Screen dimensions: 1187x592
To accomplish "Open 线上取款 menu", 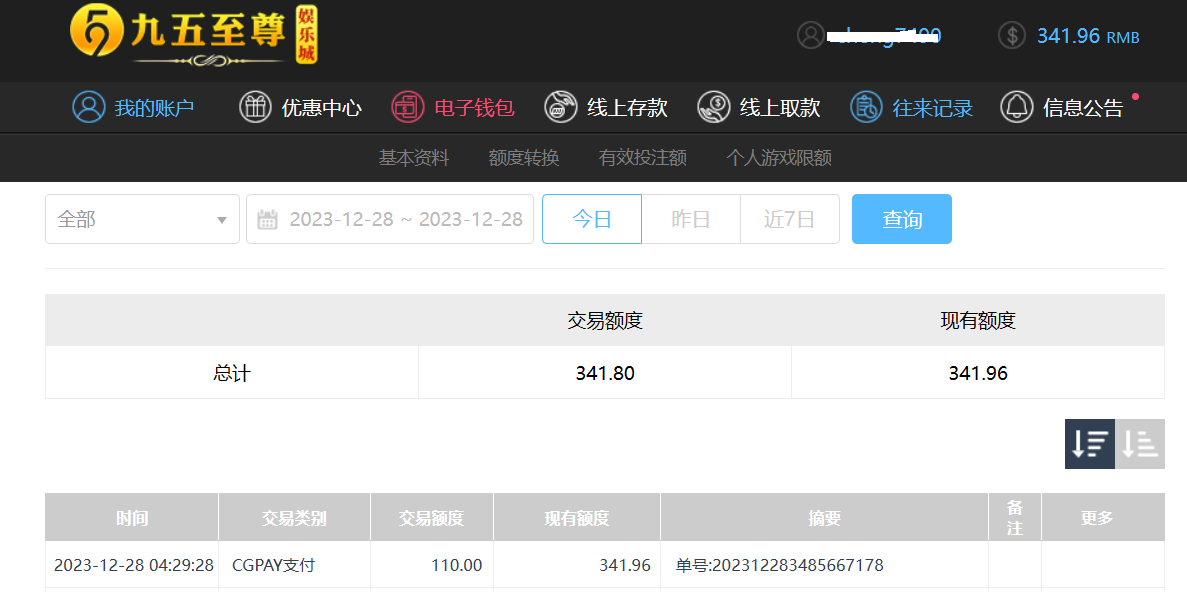I will click(780, 107).
